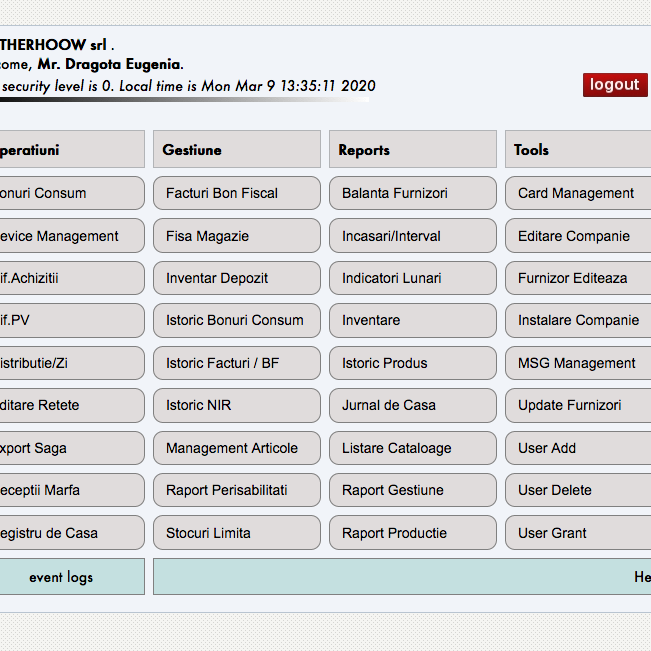Click the red logout button
651x651 pixels.
pyautogui.click(x=614, y=85)
